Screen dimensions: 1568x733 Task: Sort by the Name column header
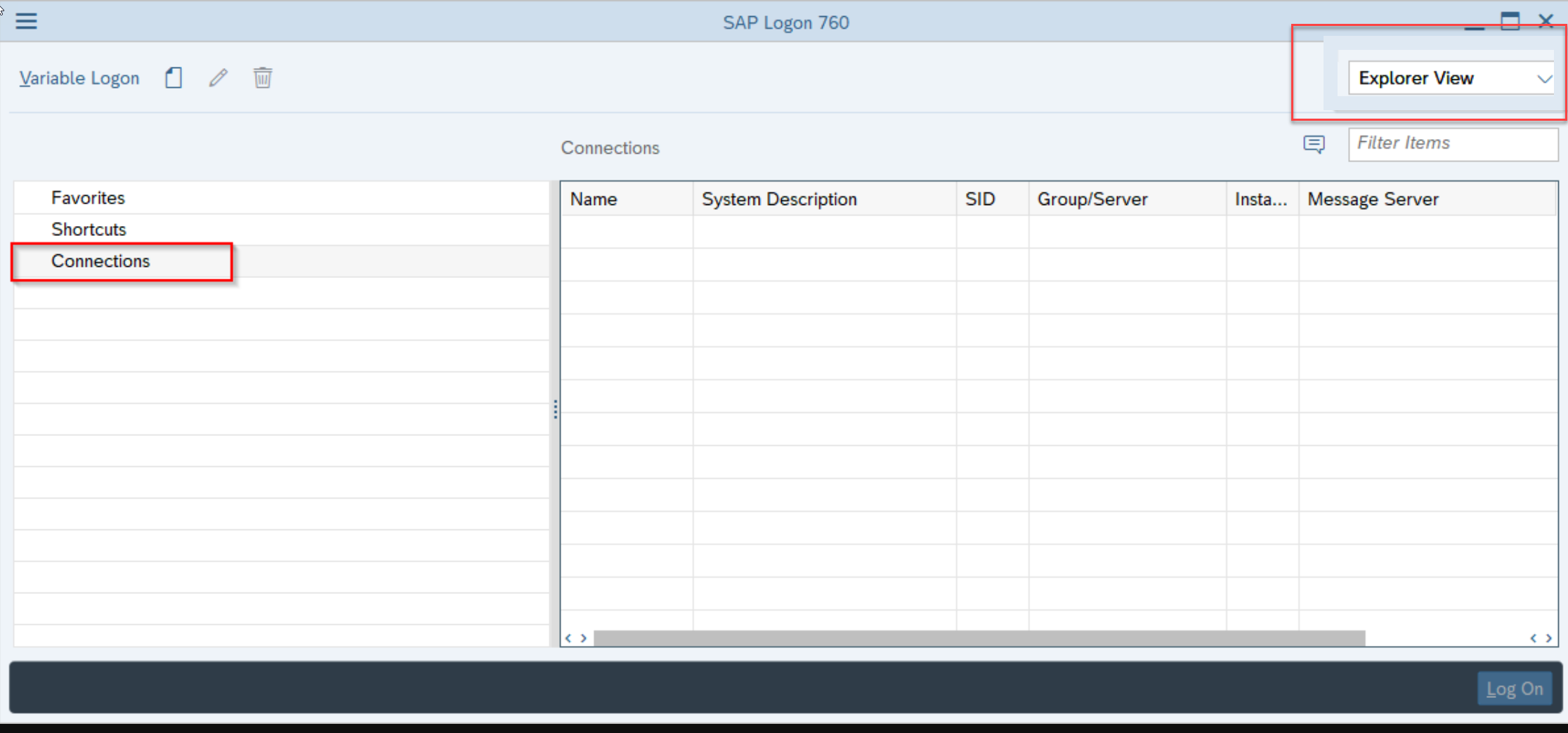point(627,199)
